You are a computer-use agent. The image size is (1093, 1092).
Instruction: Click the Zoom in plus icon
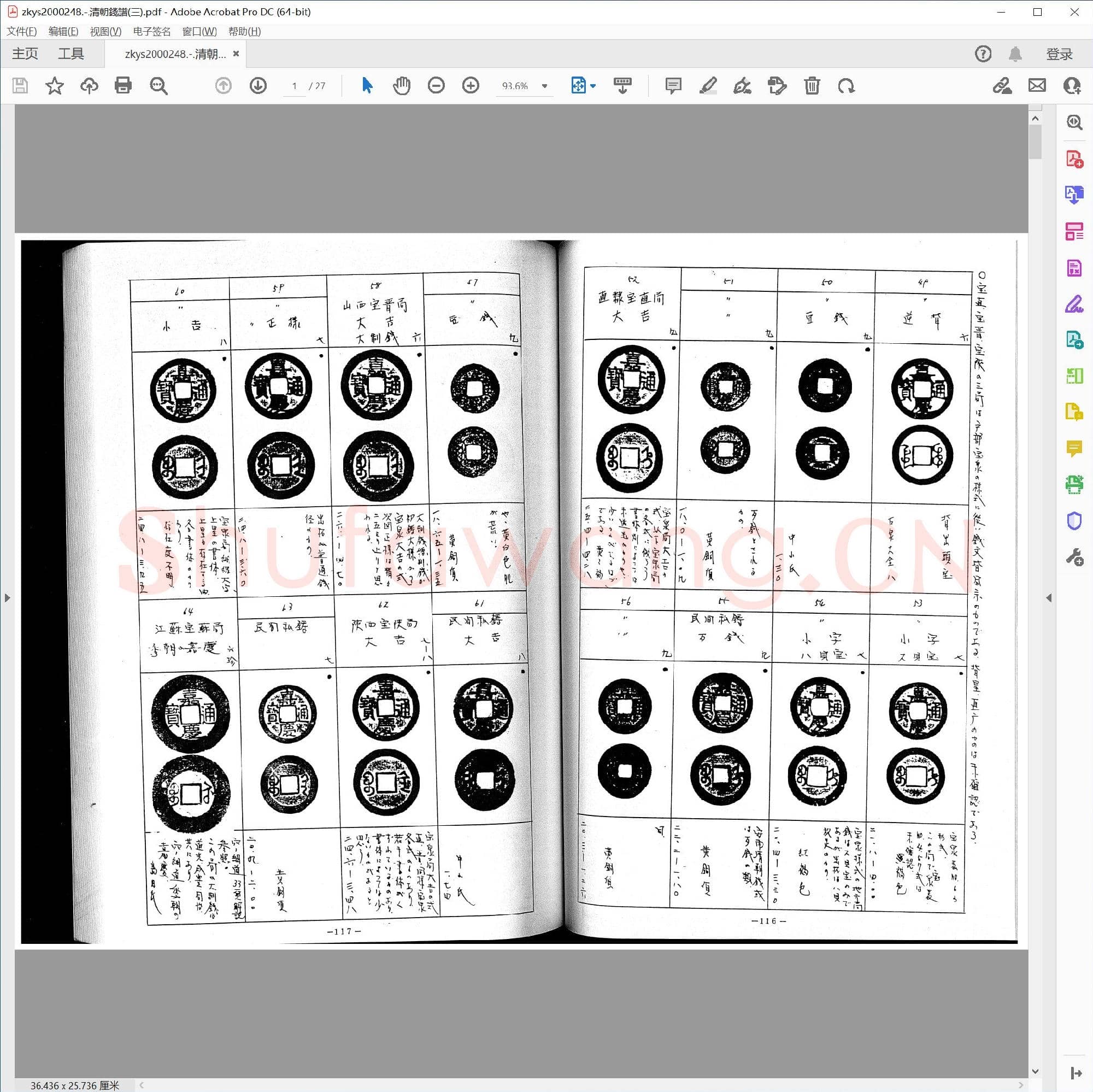(470, 85)
